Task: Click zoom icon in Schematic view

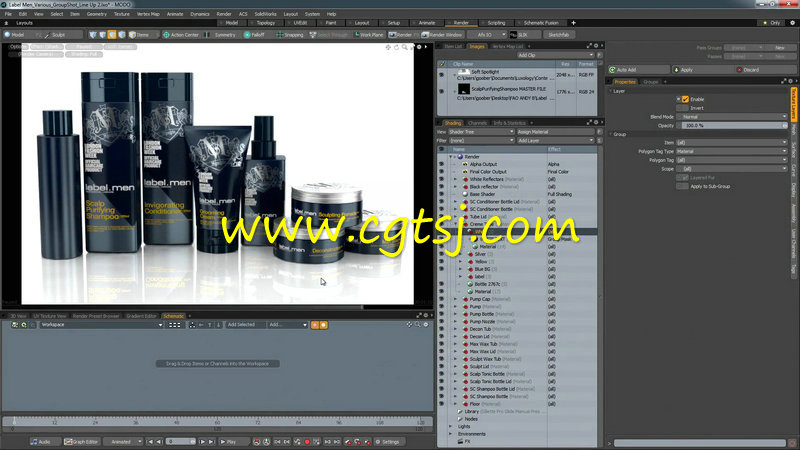Action: 417,324
